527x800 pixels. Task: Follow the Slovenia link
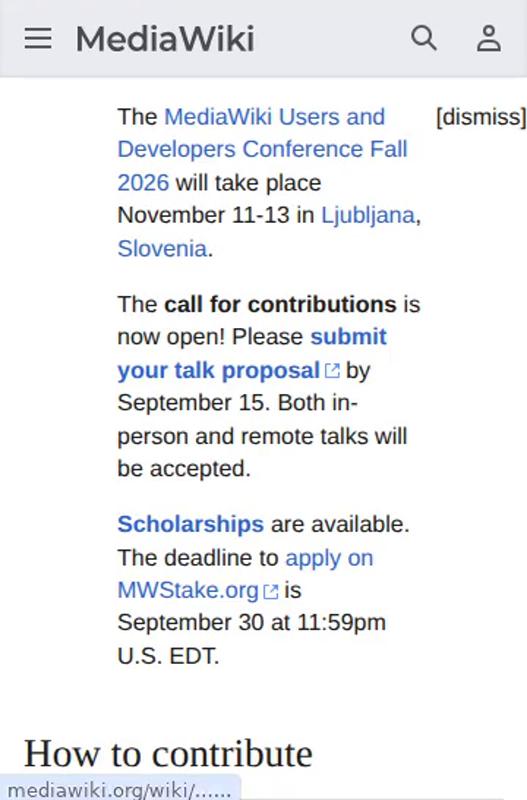point(162,249)
